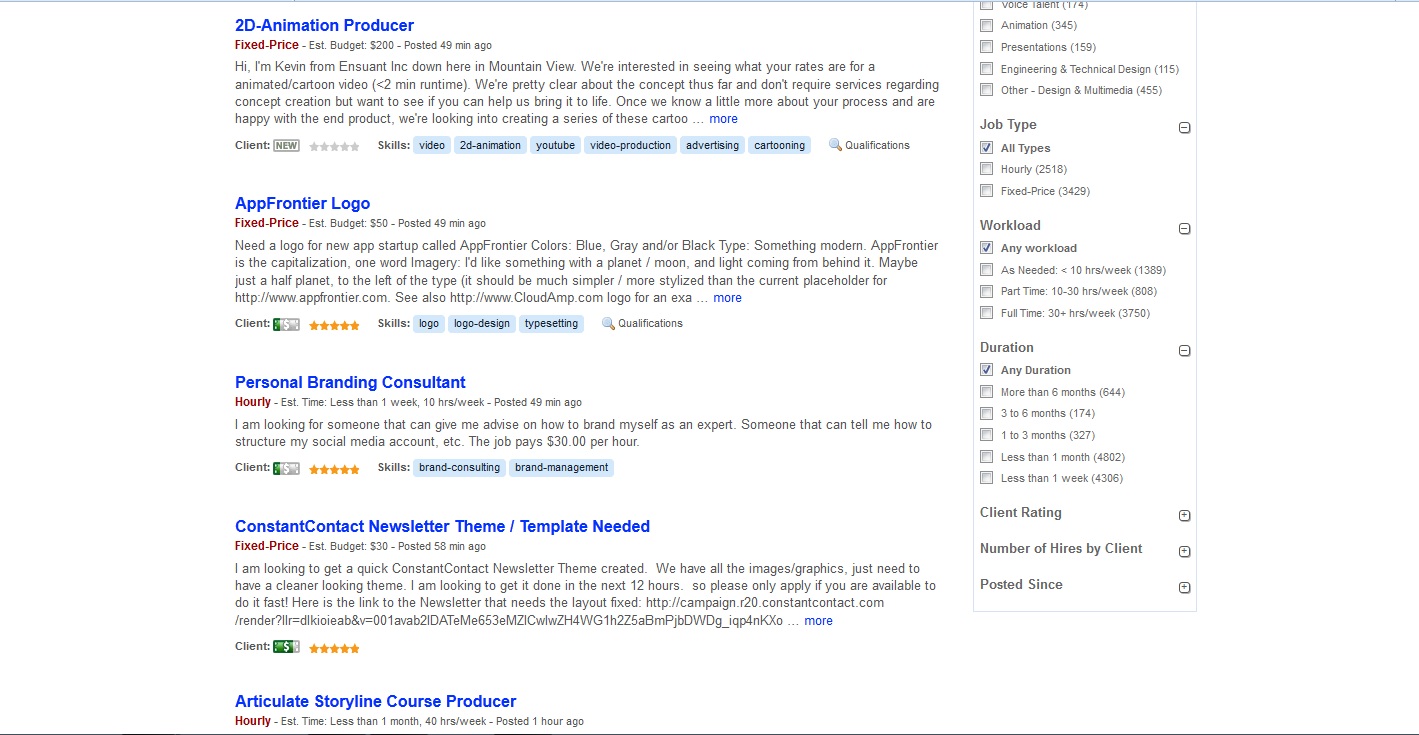The width and height of the screenshot is (1419, 735).
Task: Open the 2D-Animation Producer job
Action: tap(324, 26)
